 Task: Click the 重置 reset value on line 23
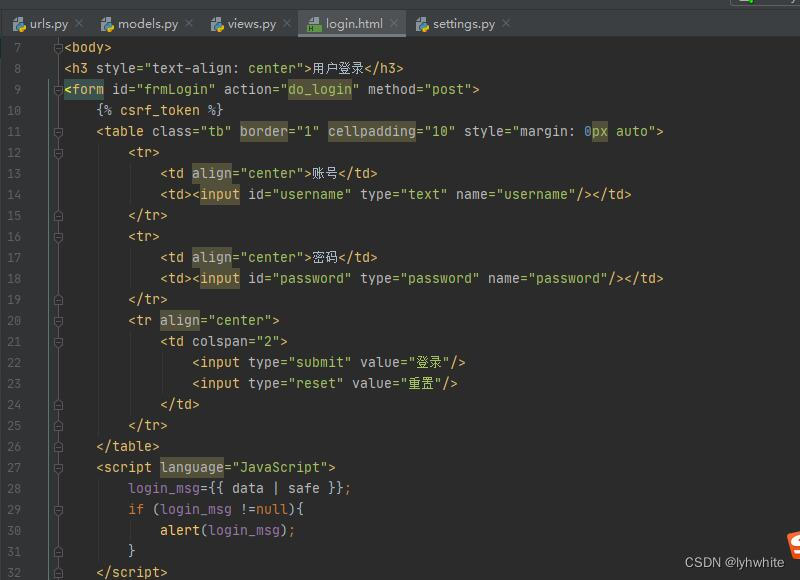tap(421, 384)
